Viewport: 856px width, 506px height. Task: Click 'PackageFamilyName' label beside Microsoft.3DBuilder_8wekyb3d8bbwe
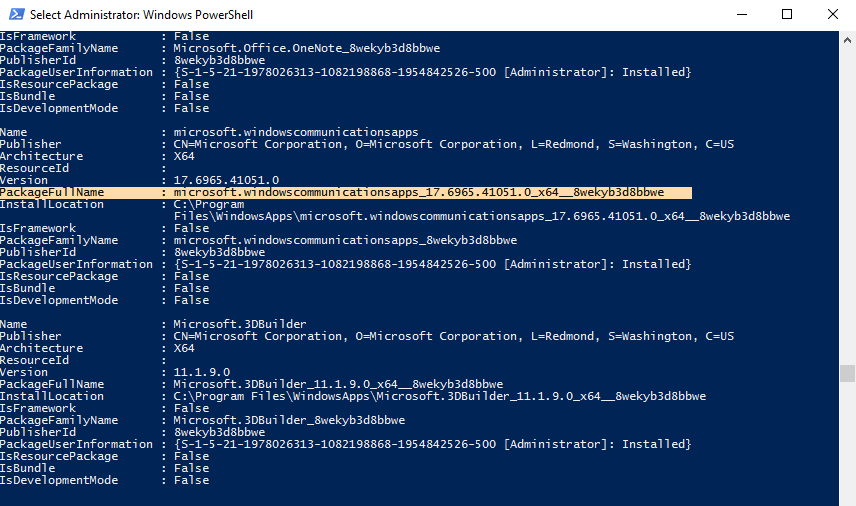pos(59,420)
